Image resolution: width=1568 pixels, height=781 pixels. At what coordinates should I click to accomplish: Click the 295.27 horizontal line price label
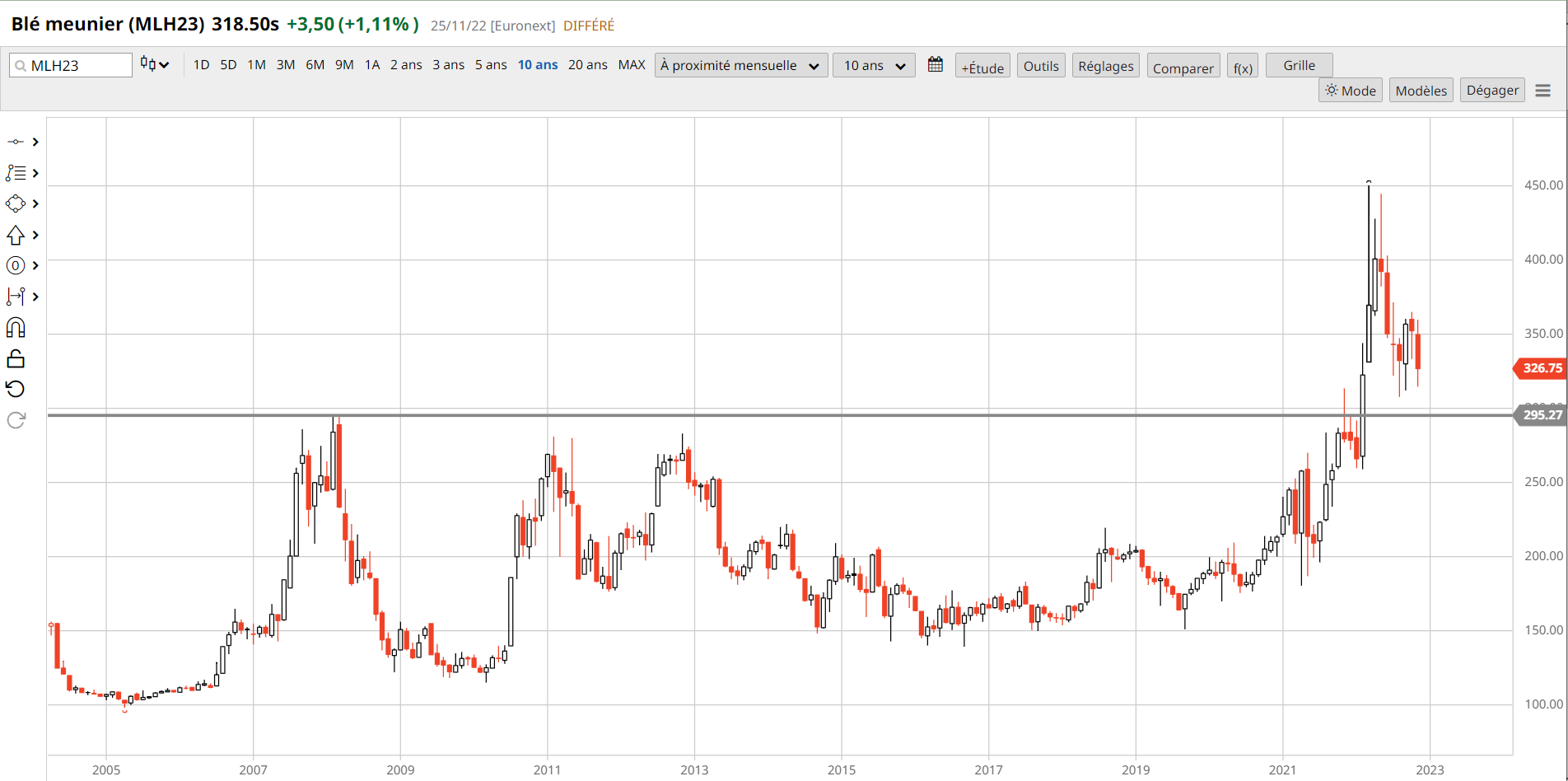1541,415
